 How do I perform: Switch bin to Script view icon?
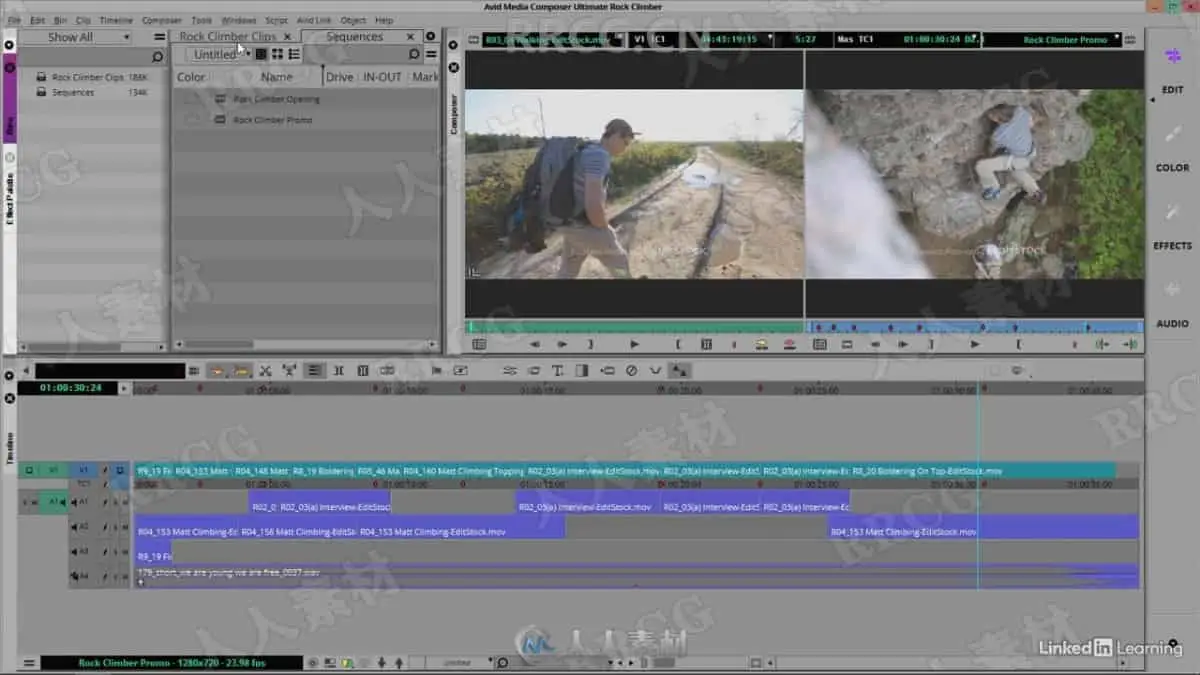(294, 54)
